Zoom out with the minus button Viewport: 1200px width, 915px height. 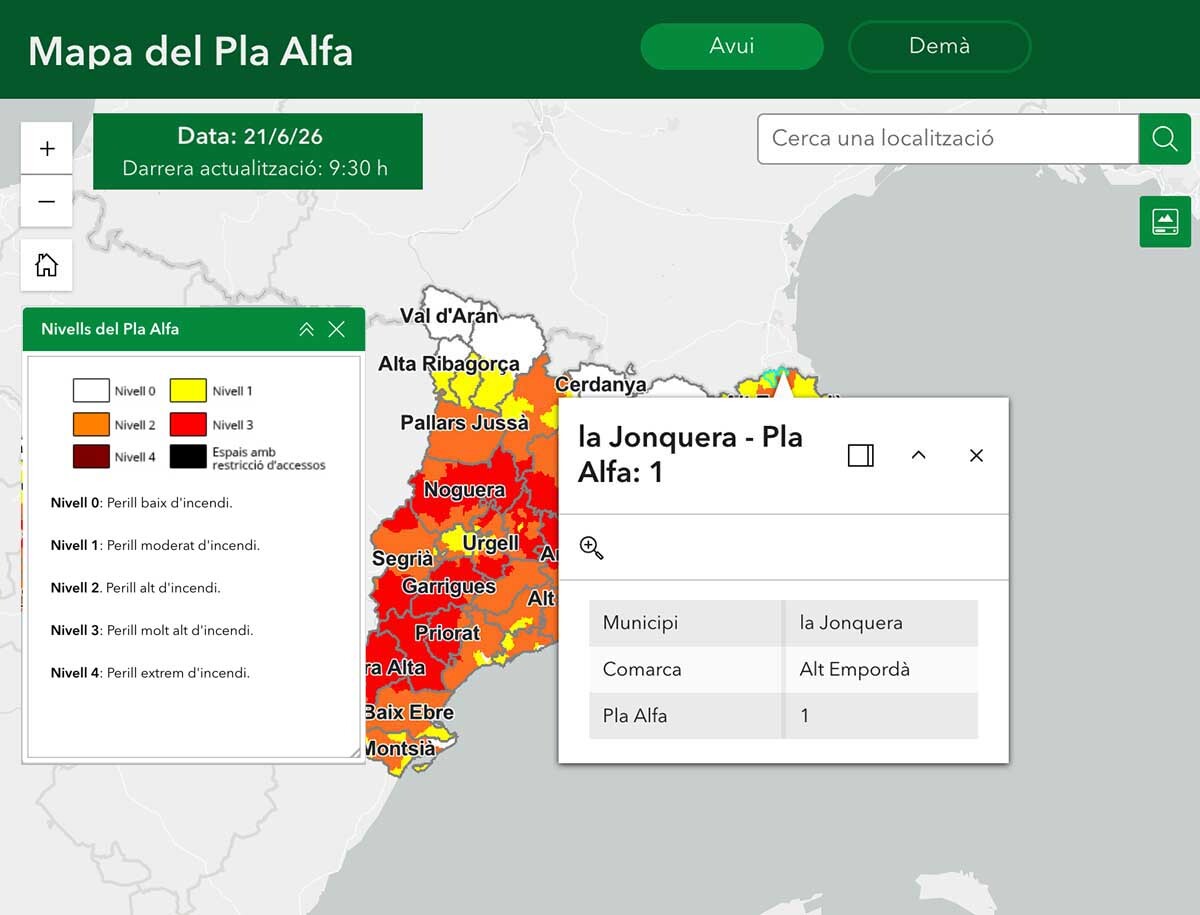[x=46, y=201]
